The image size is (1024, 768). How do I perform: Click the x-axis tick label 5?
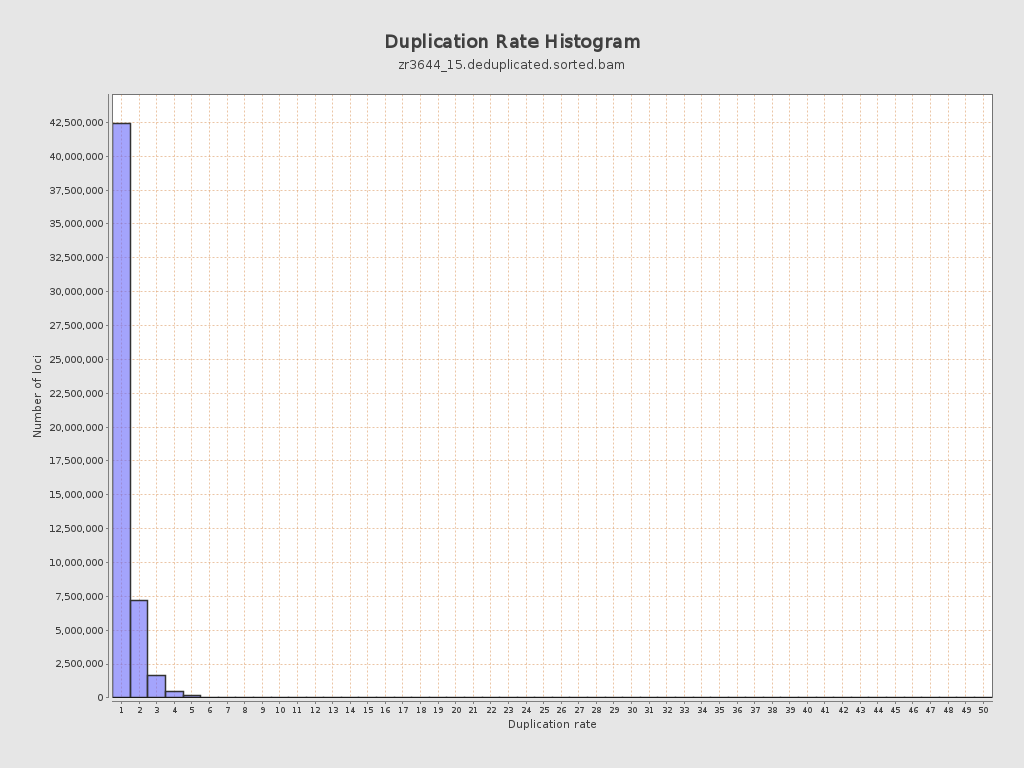coord(192,710)
